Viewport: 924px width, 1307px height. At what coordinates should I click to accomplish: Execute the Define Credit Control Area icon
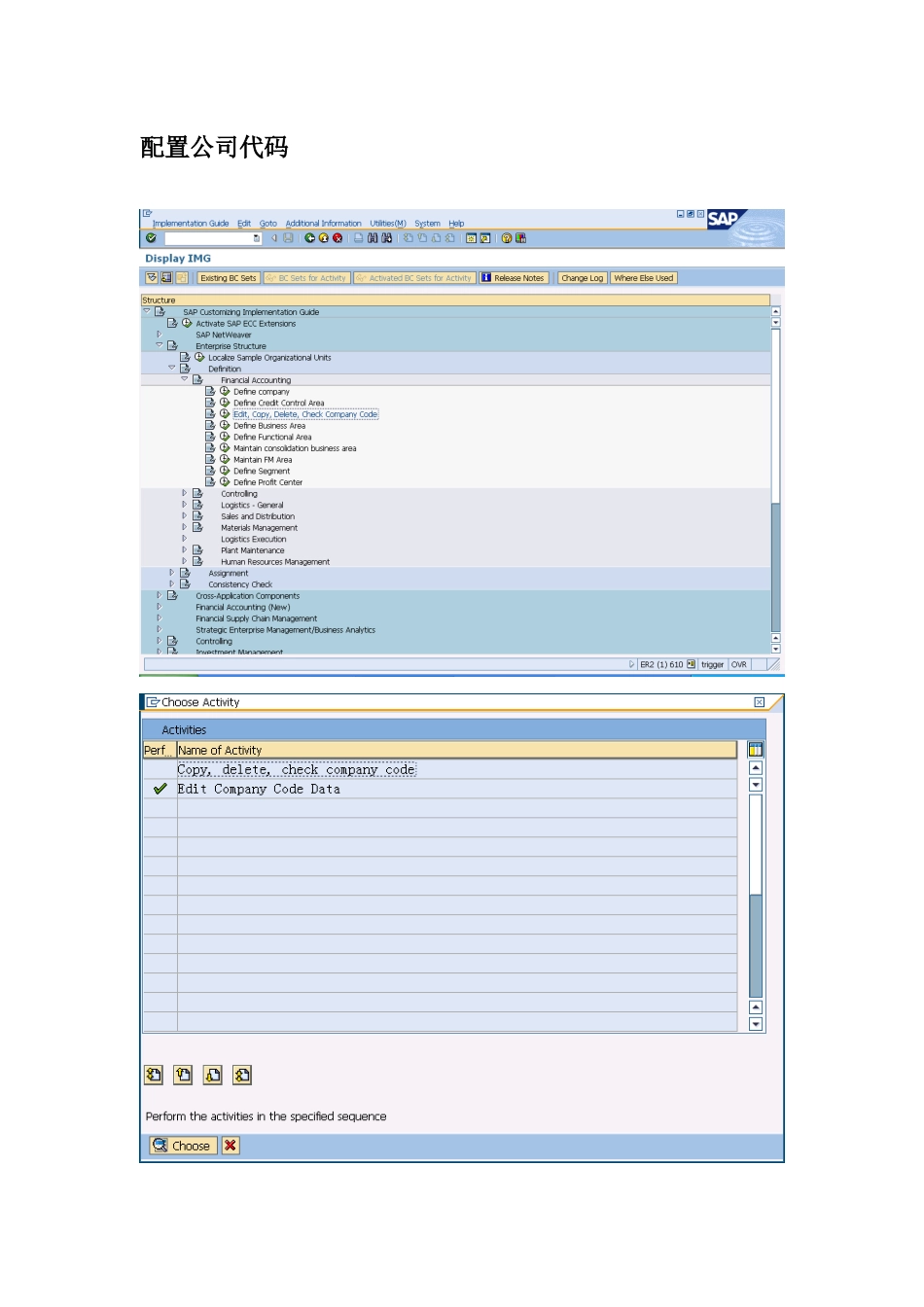pyautogui.click(x=225, y=403)
